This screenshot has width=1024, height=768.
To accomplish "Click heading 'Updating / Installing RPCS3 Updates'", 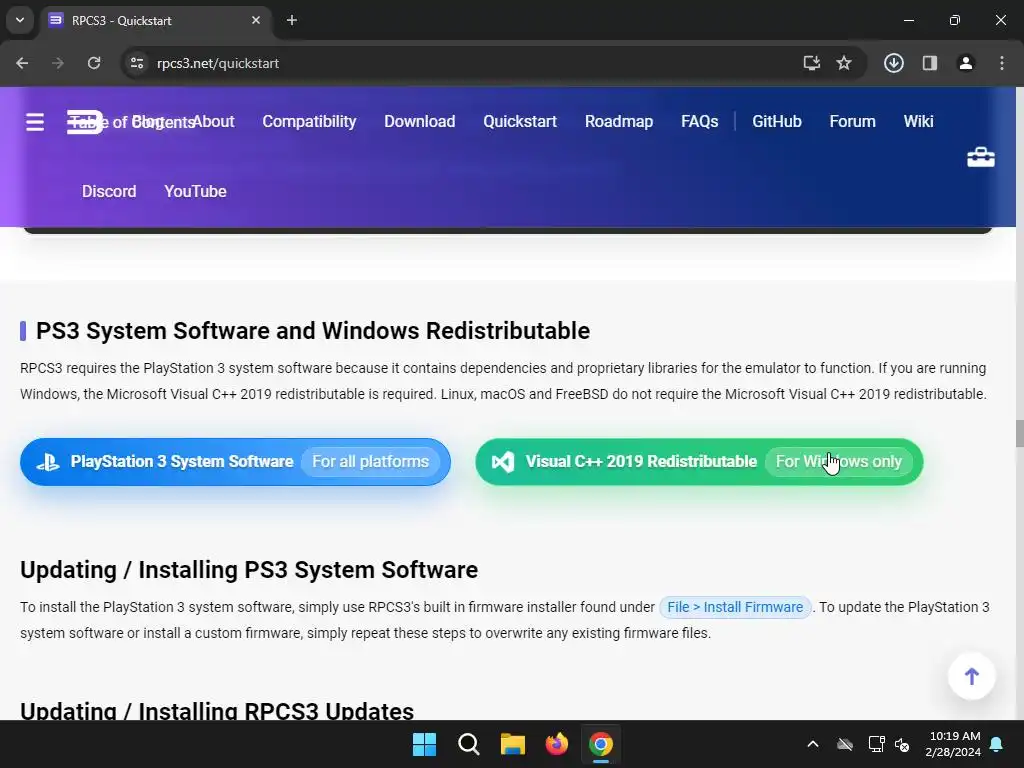I will point(217,710).
